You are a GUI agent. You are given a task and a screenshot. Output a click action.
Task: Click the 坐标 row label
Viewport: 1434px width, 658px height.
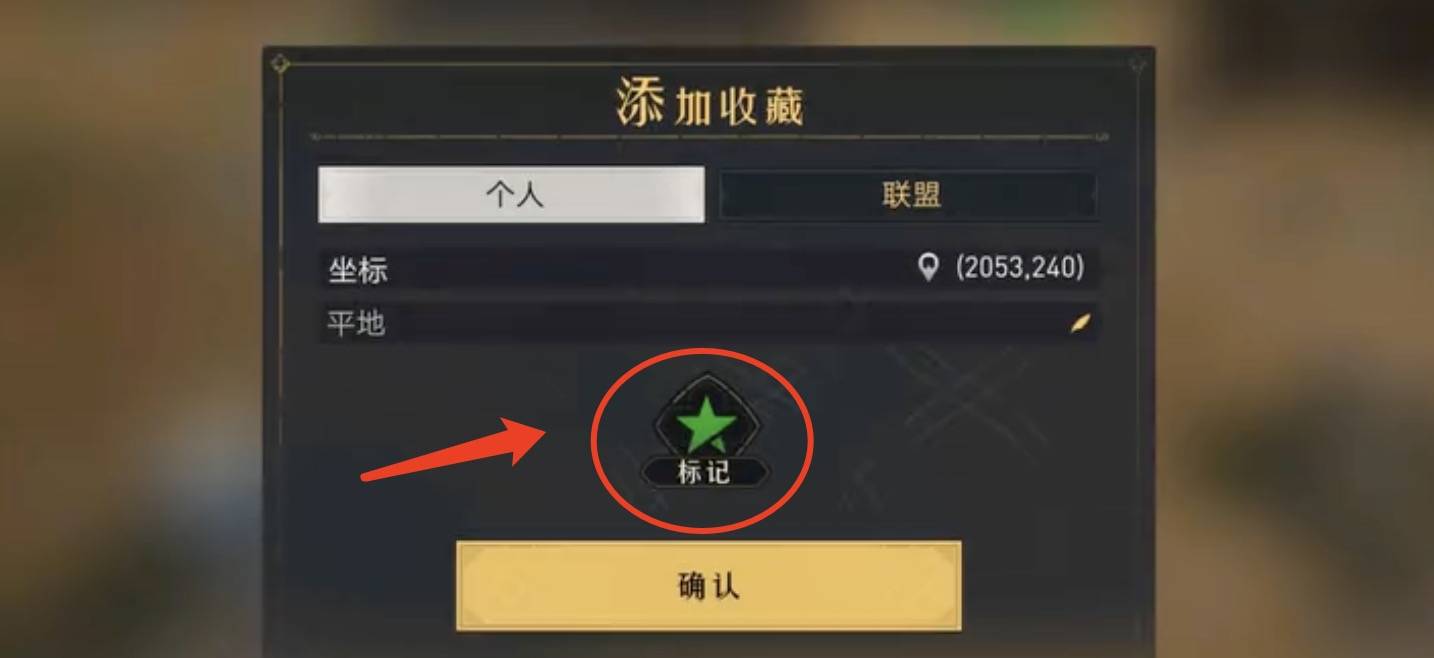pos(357,269)
